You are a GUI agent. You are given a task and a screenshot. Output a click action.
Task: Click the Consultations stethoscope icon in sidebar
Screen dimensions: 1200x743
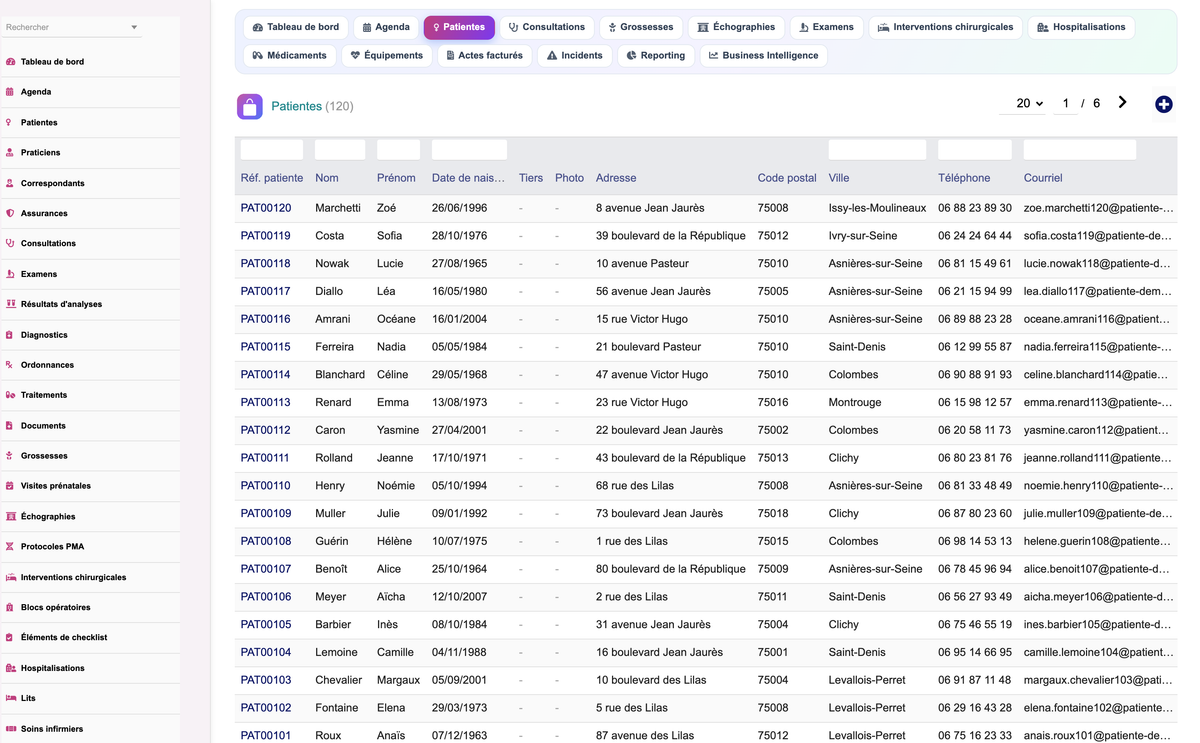[x=10, y=243]
